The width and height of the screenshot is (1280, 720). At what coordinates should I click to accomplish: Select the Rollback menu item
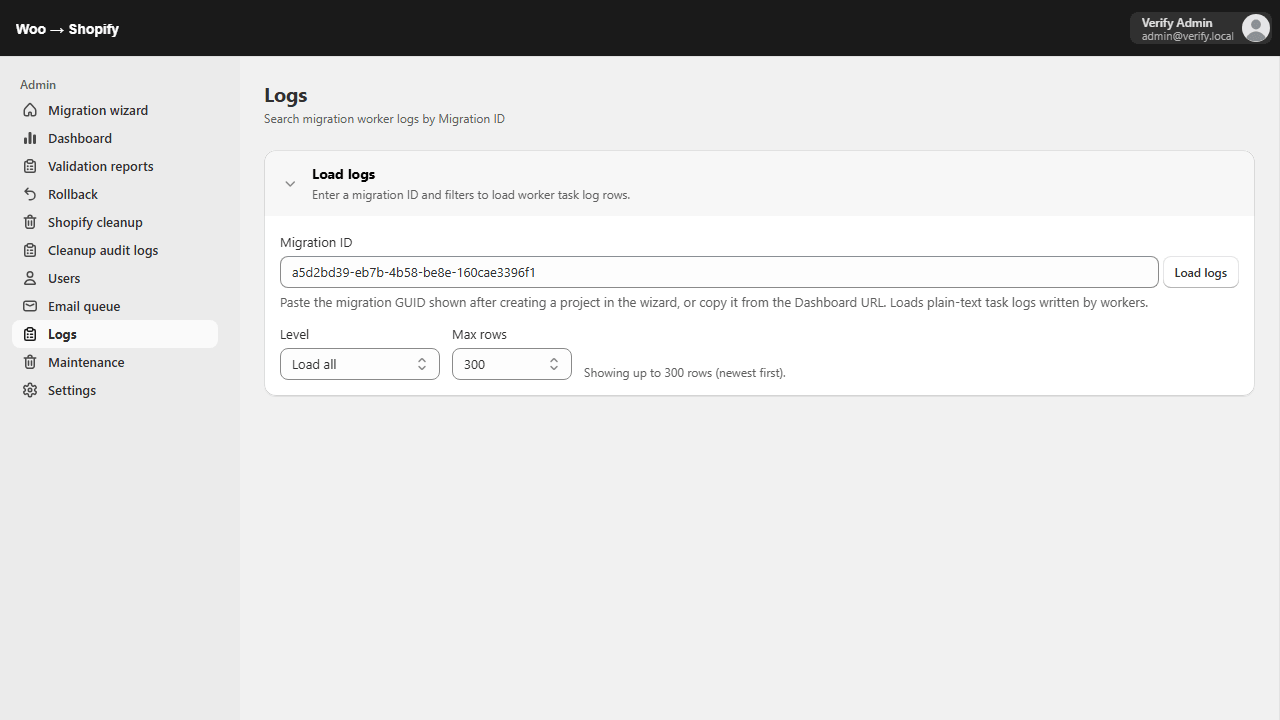115,194
